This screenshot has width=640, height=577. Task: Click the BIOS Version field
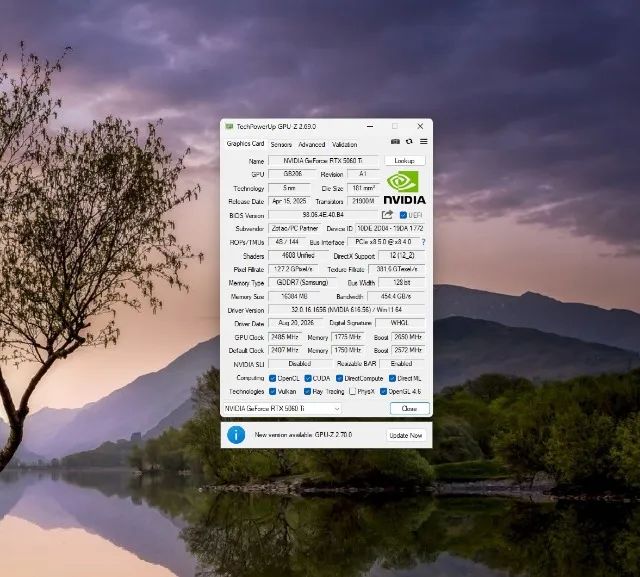click(323, 215)
